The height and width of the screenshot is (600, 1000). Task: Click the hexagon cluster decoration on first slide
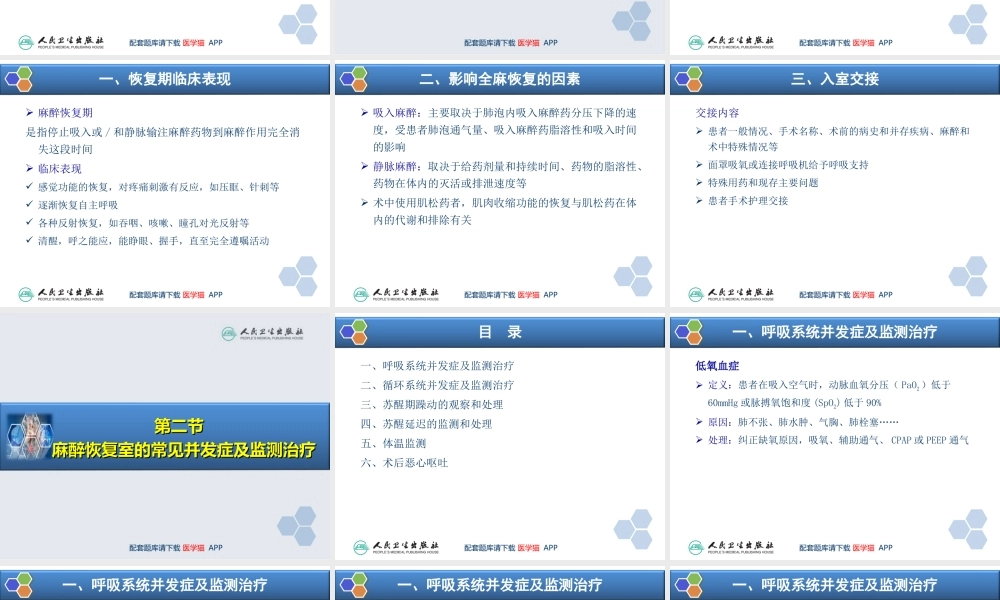pyautogui.click(x=296, y=25)
